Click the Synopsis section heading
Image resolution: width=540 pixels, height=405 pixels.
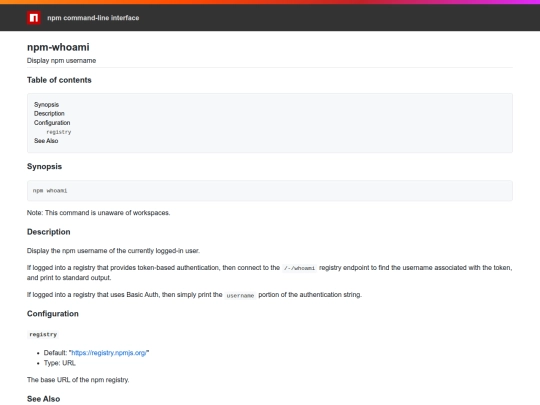[44, 166]
